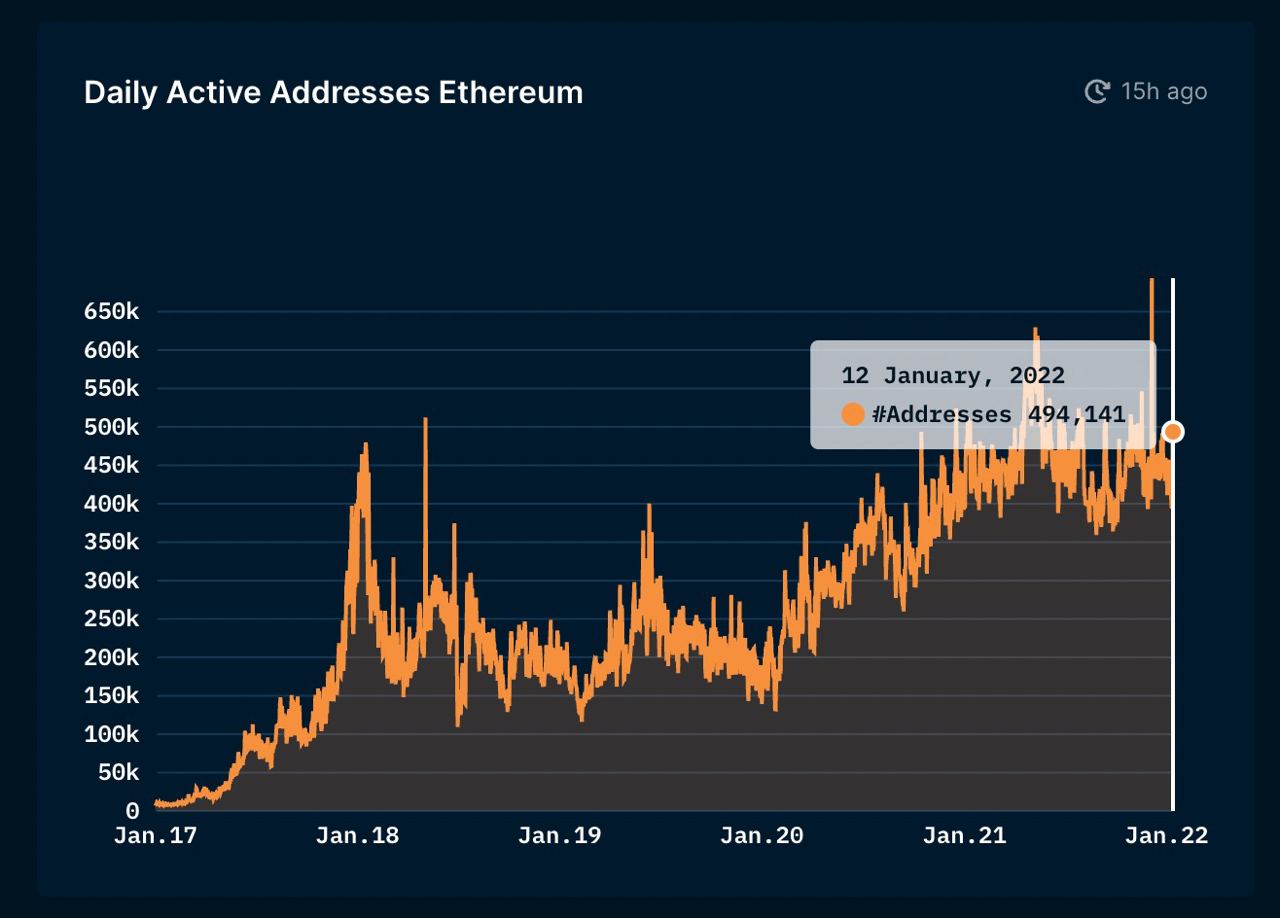
Task: Click the Jan.22 x-axis label
Action: click(x=1167, y=836)
